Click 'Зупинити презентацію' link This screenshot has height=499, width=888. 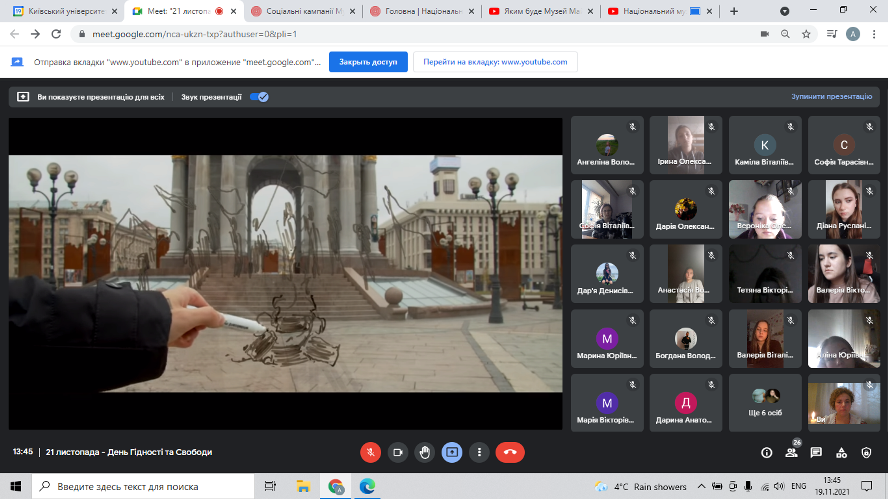(831, 97)
